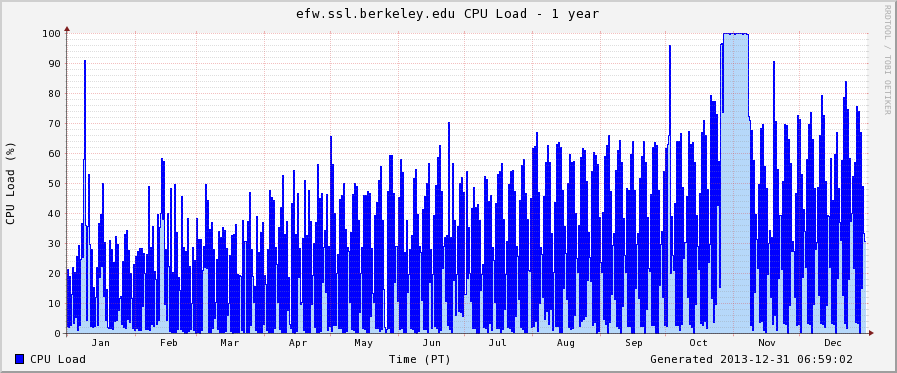
Task: Select the Nov label on time axis
Action: pyautogui.click(x=767, y=343)
